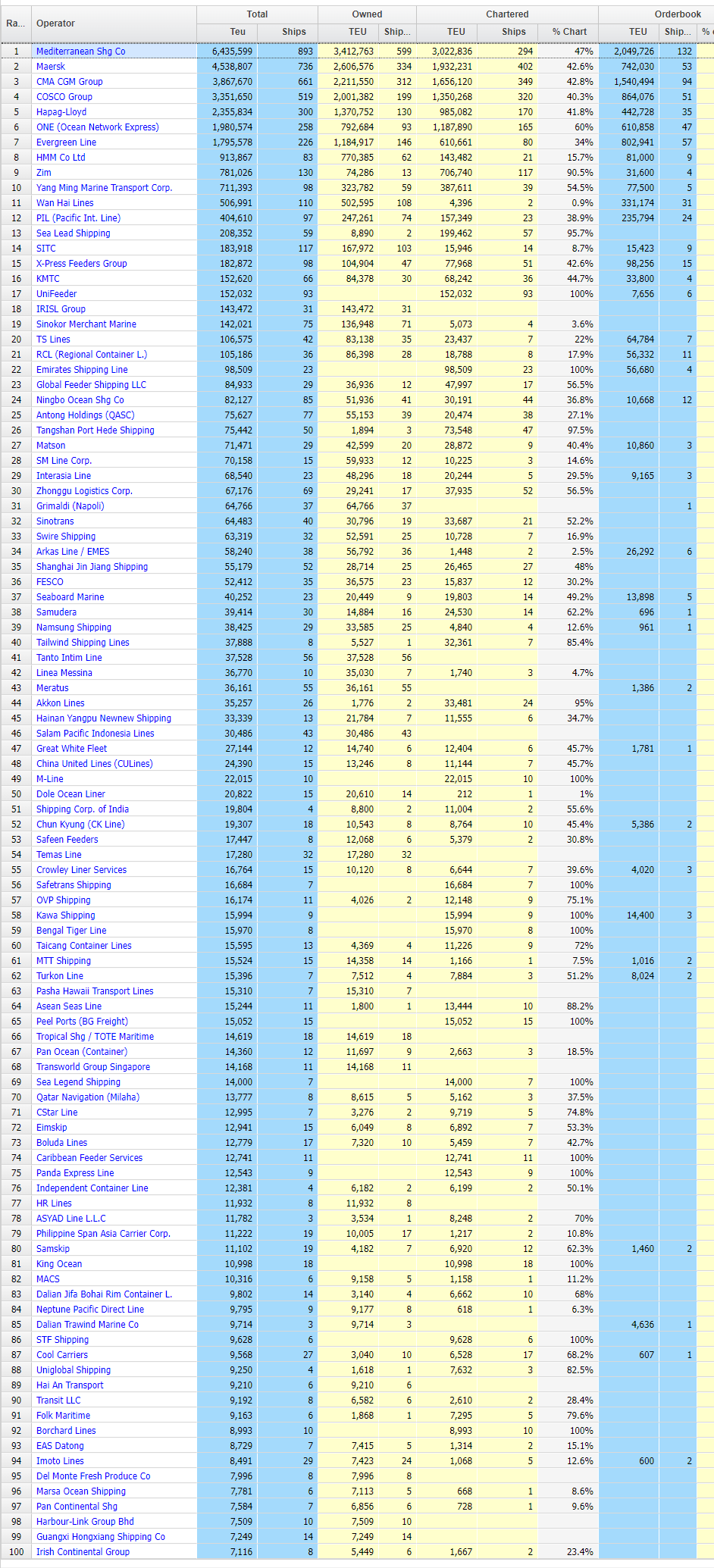Open the SITC operator link

click(46, 249)
